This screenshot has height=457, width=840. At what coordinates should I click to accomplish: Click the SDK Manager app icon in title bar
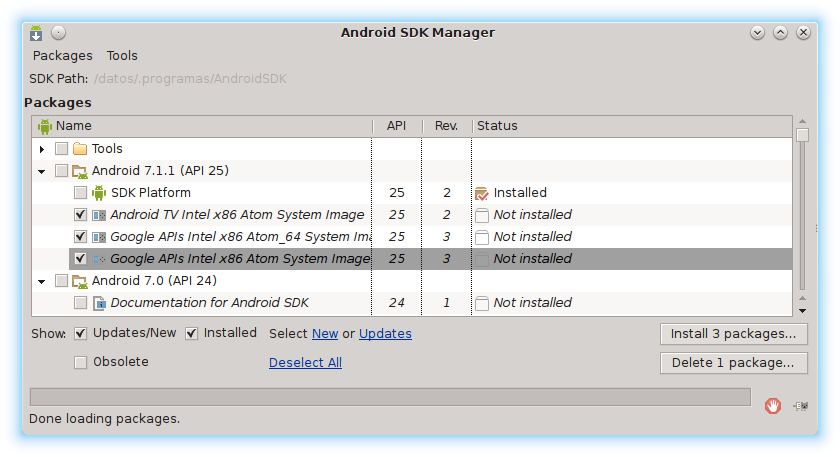tap(36, 33)
